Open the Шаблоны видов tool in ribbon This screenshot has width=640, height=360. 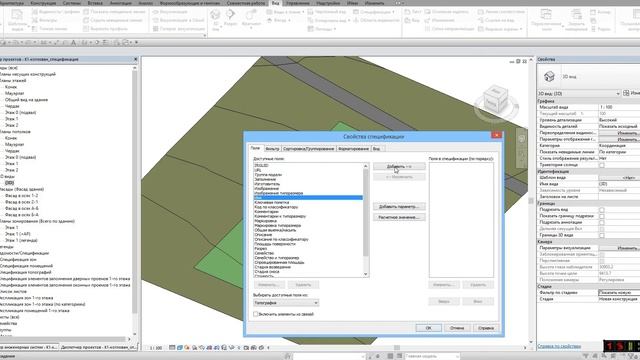point(17,20)
